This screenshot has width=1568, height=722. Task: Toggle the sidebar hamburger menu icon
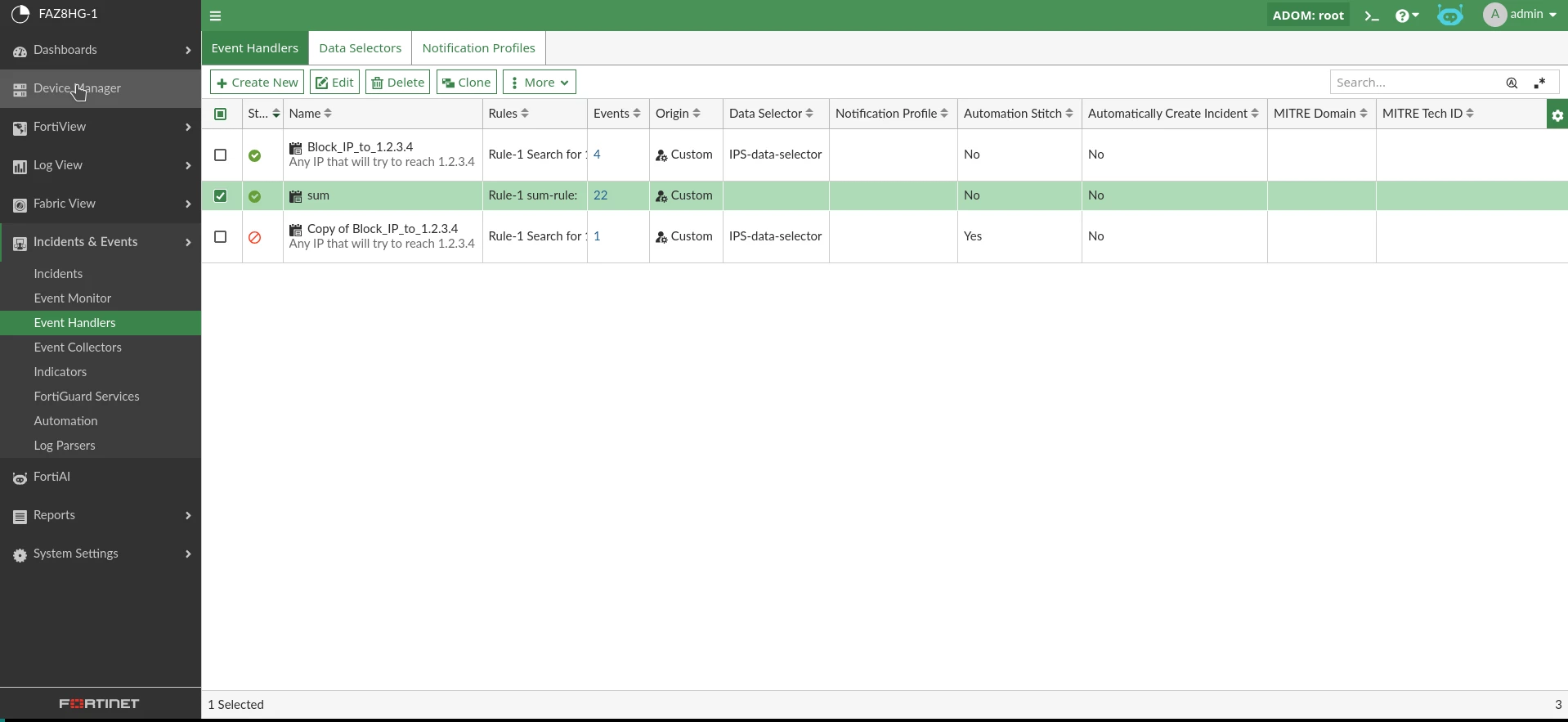(216, 16)
